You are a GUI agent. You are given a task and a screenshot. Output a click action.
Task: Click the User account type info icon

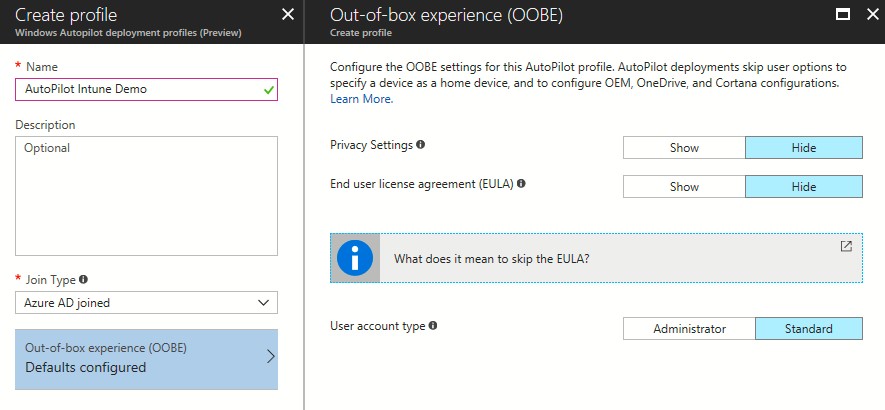click(x=433, y=326)
